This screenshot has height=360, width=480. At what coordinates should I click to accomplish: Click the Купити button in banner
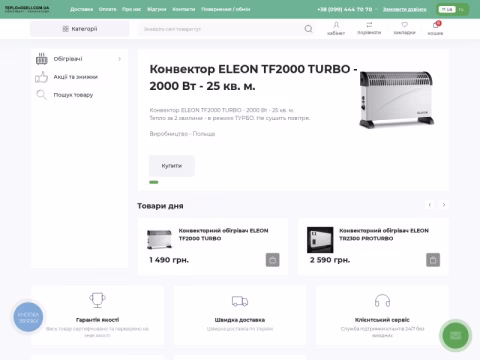click(172, 166)
